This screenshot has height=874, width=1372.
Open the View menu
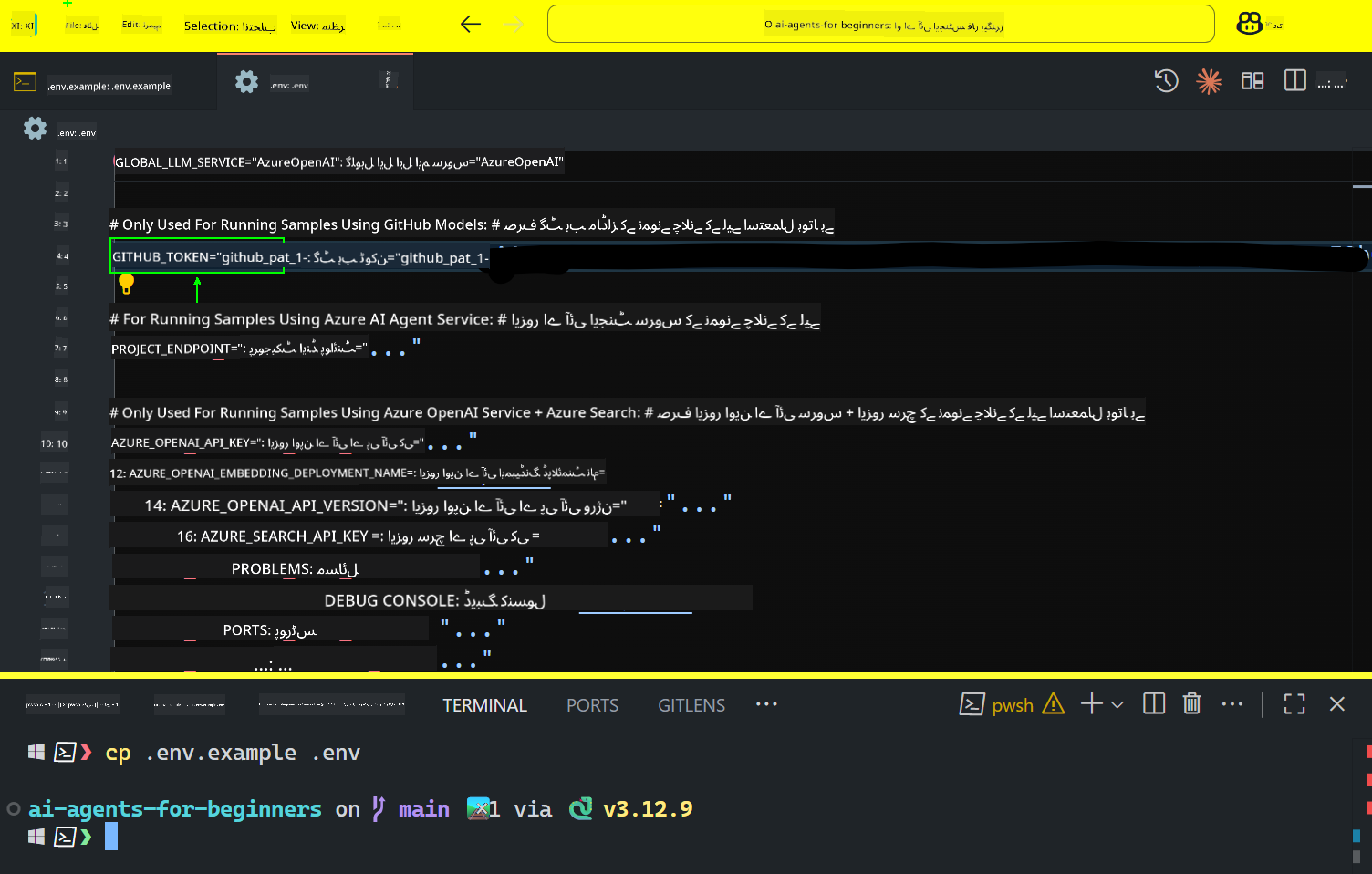tap(317, 26)
